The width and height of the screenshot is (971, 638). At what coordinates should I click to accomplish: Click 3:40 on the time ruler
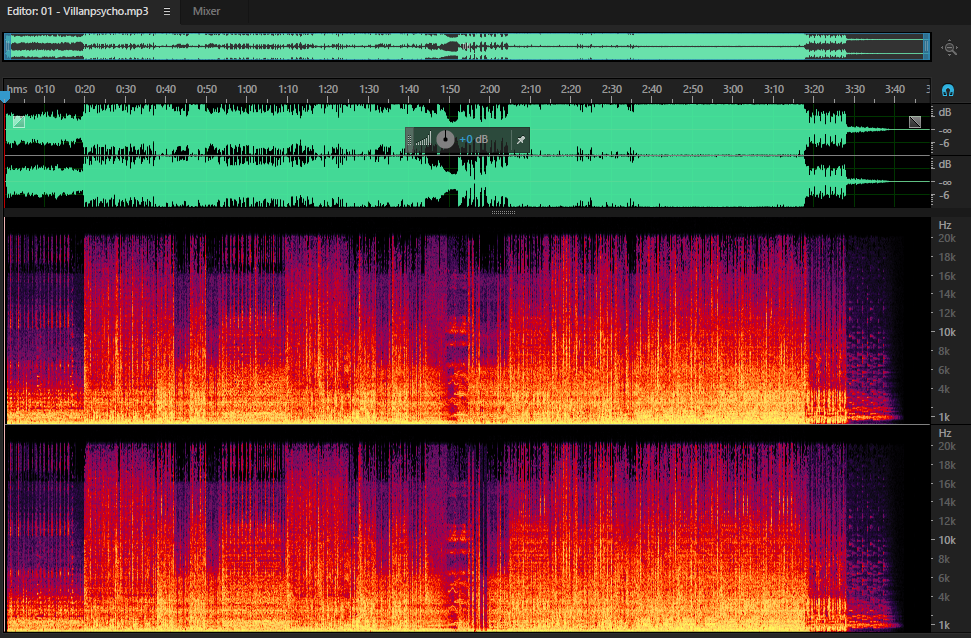coord(895,89)
